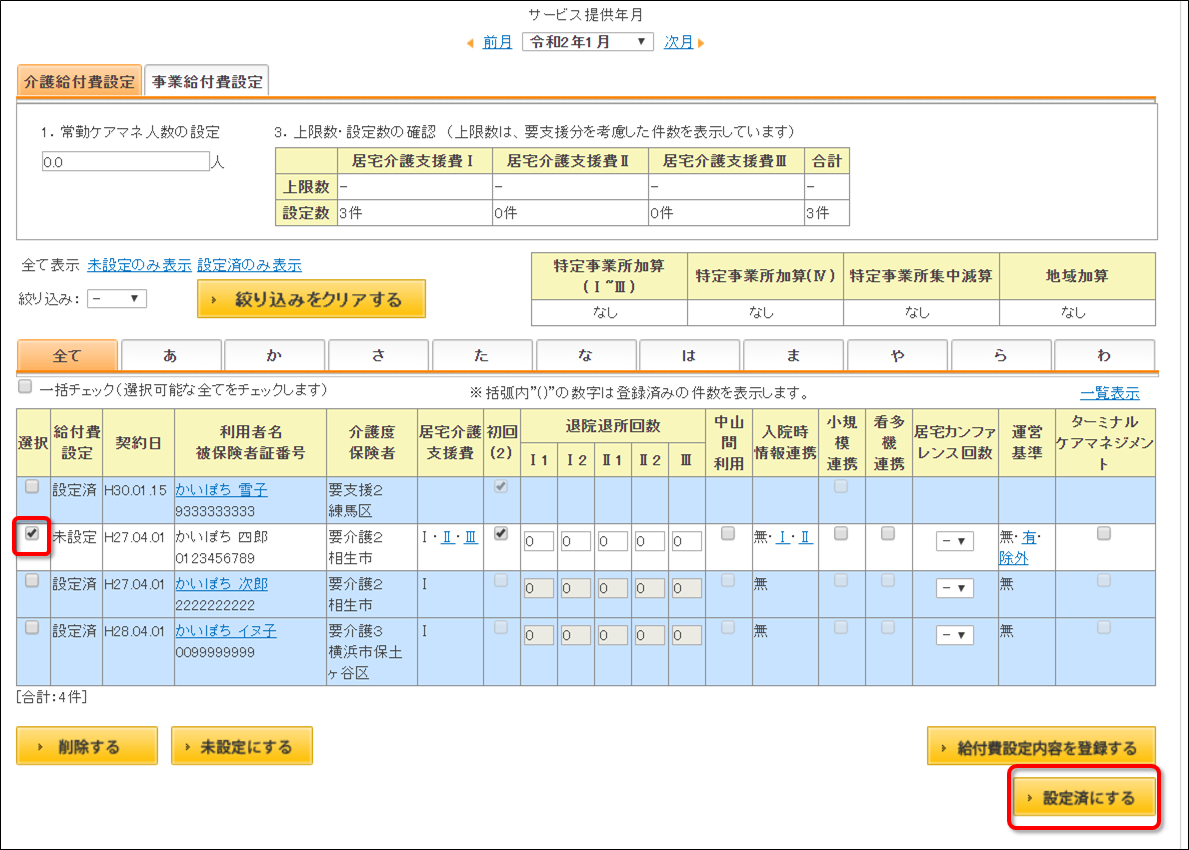Image resolution: width=1189 pixels, height=850 pixels.
Task: Check selection box for かいぽち 雪子 row
Action: (32, 487)
